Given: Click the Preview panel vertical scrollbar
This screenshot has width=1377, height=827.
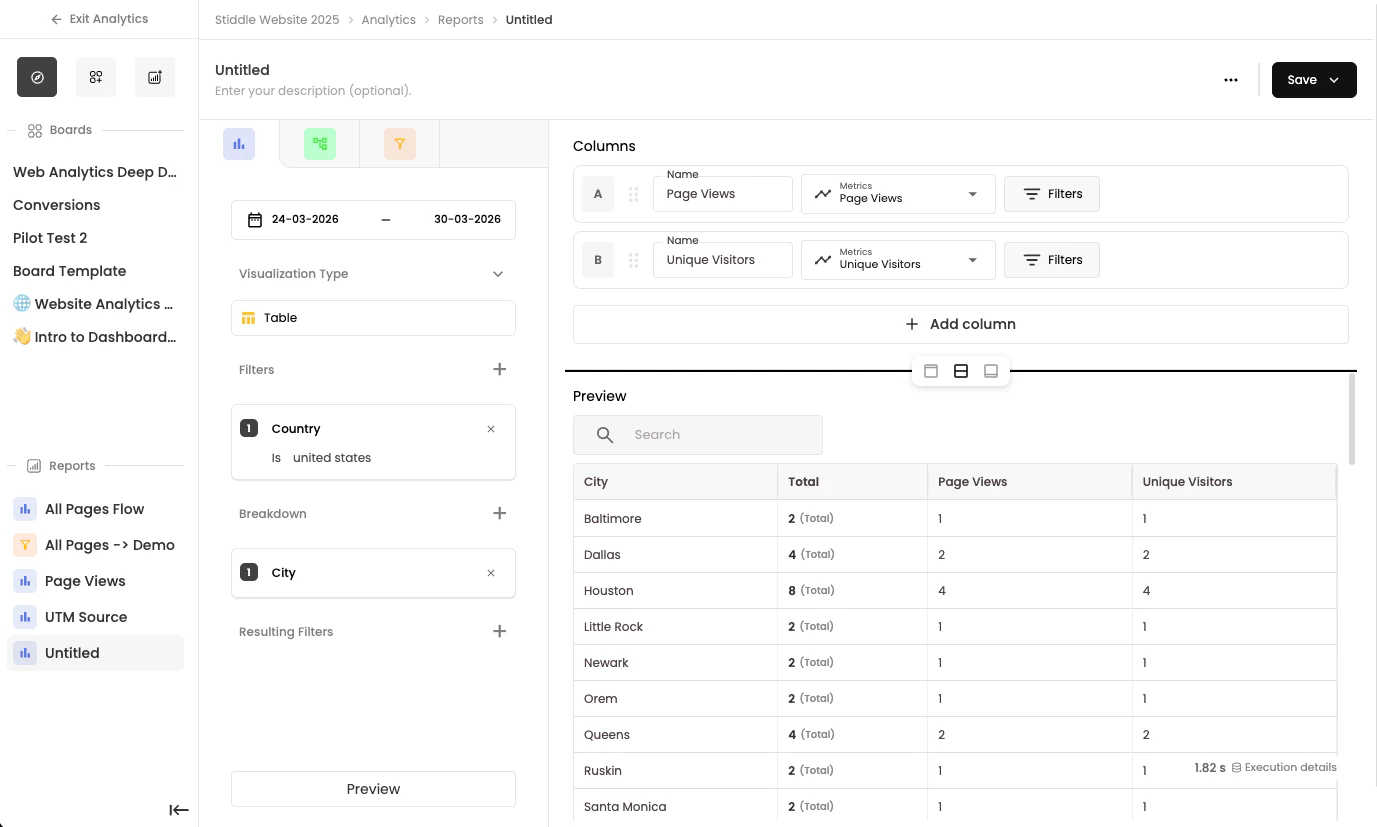Looking at the screenshot, I should pos(1353,420).
